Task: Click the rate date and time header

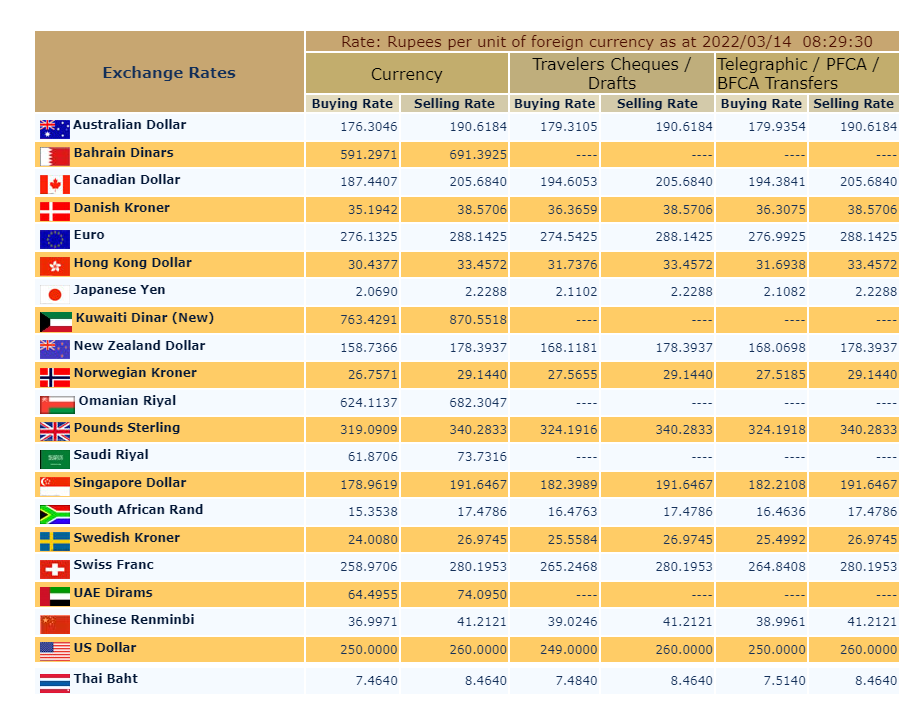Action: (602, 41)
